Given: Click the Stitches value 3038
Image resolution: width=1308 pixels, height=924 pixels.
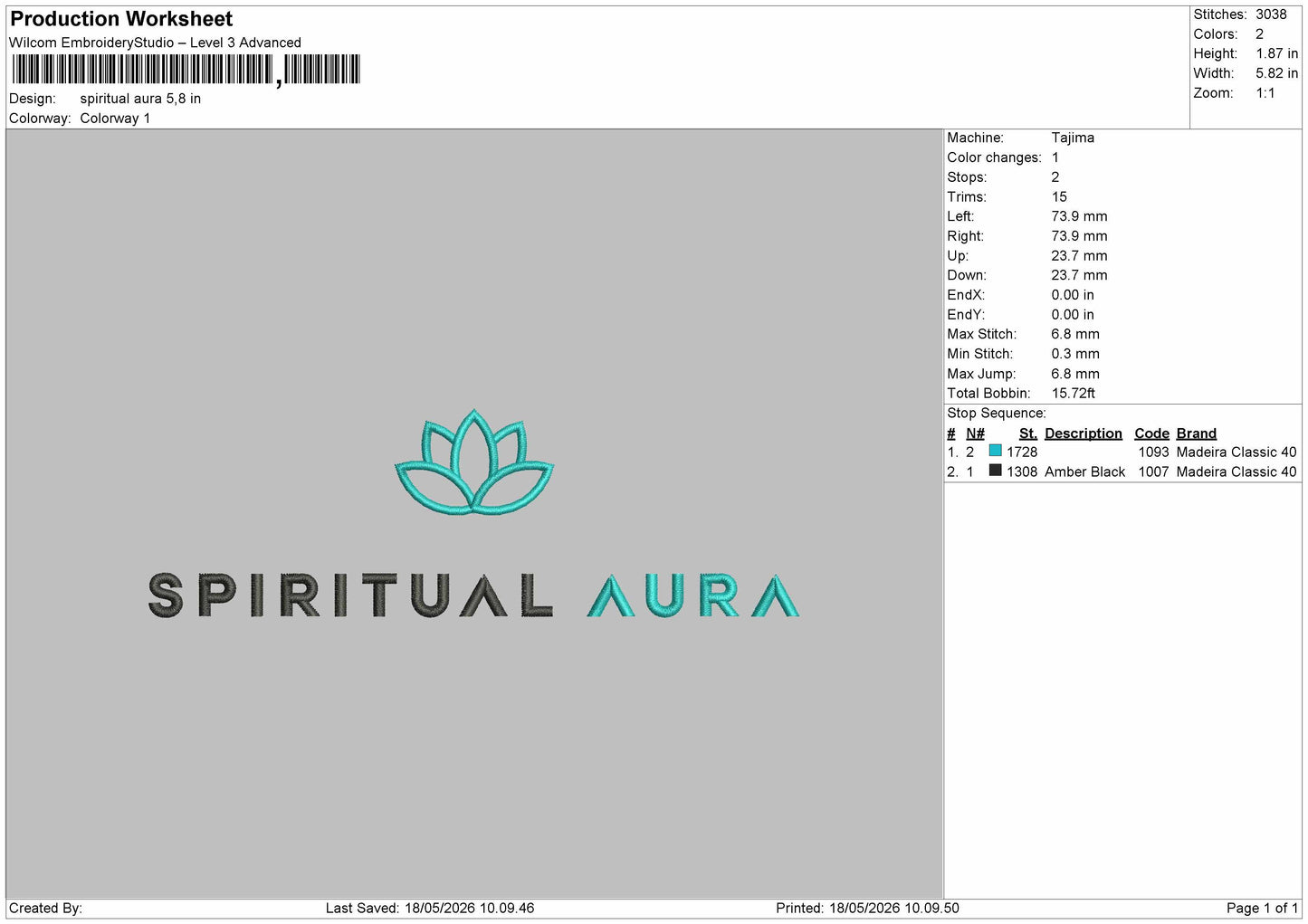Looking at the screenshot, I should 1271,14.
